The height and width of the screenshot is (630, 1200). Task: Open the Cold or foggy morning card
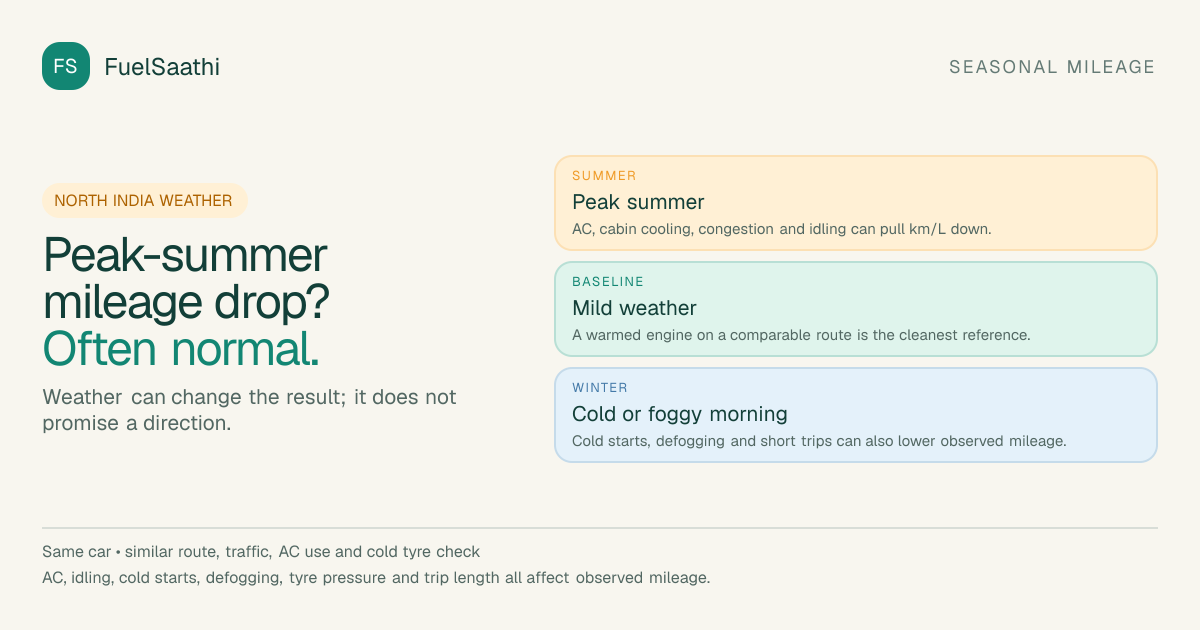[856, 415]
